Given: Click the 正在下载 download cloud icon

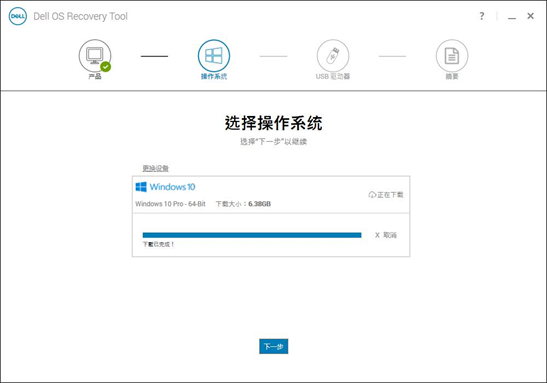Looking at the screenshot, I should coord(372,195).
